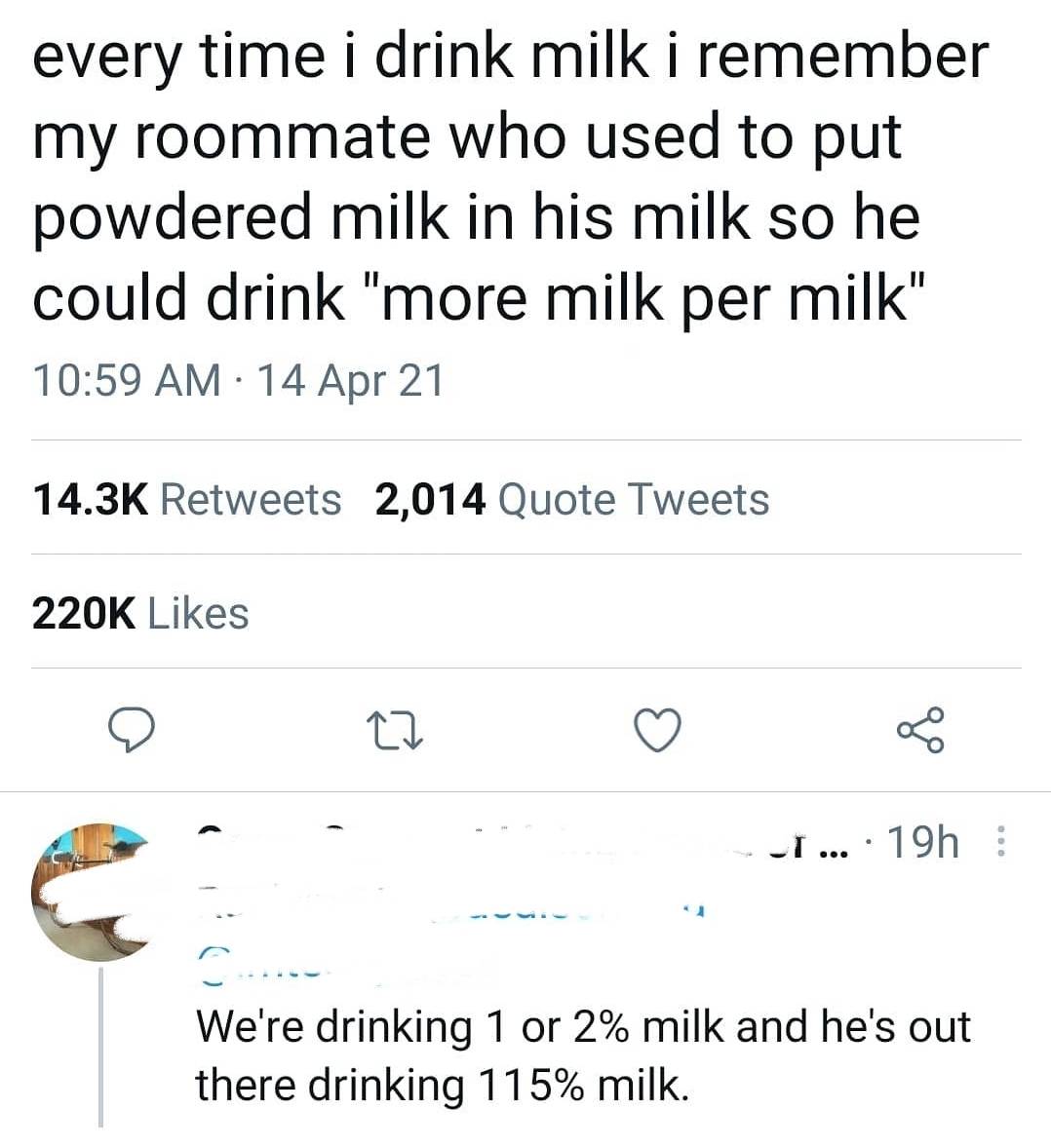Click the thread line below the avatar

point(101,1051)
